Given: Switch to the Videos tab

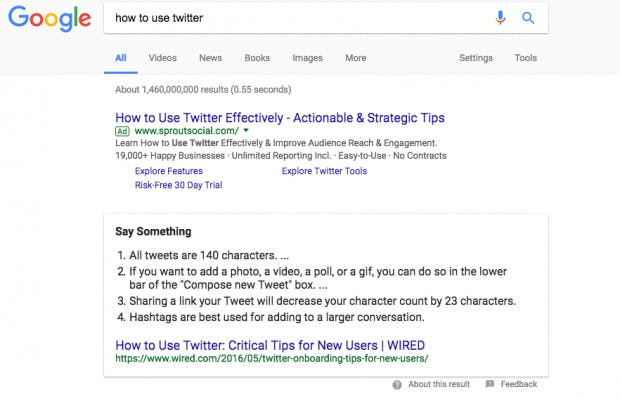Looking at the screenshot, I should pyautogui.click(x=163, y=58).
